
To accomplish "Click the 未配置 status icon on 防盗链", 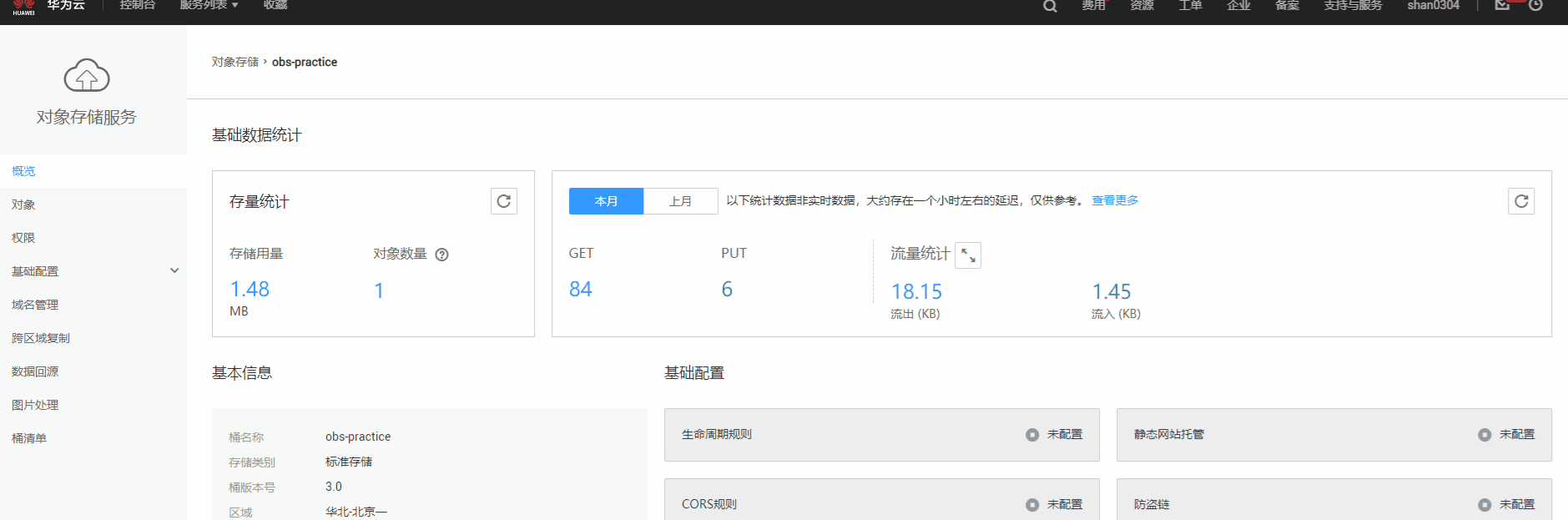I will (x=1485, y=505).
